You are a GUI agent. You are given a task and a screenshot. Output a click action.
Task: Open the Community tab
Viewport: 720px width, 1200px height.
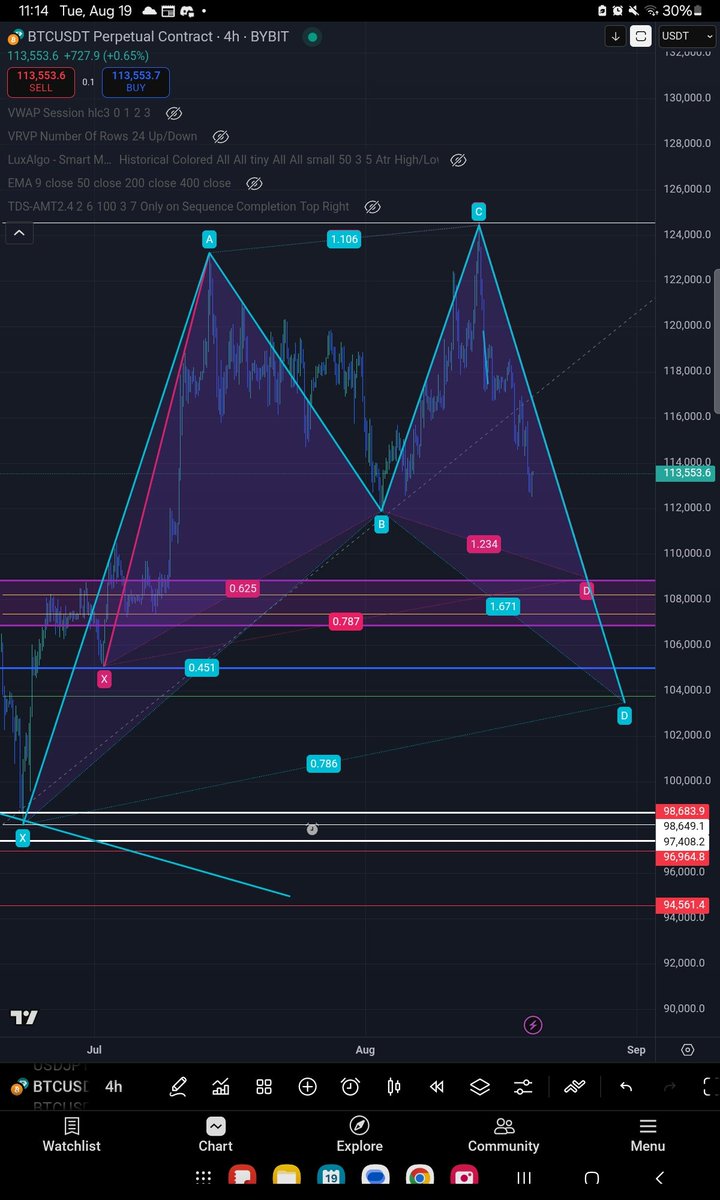[x=504, y=1135]
